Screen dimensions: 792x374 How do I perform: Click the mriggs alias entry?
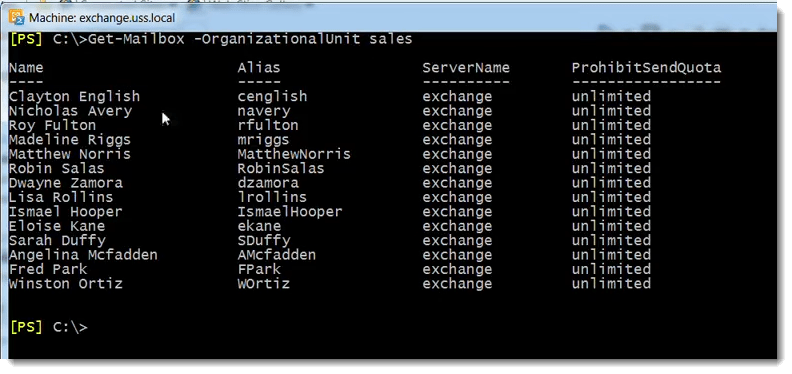(x=263, y=140)
